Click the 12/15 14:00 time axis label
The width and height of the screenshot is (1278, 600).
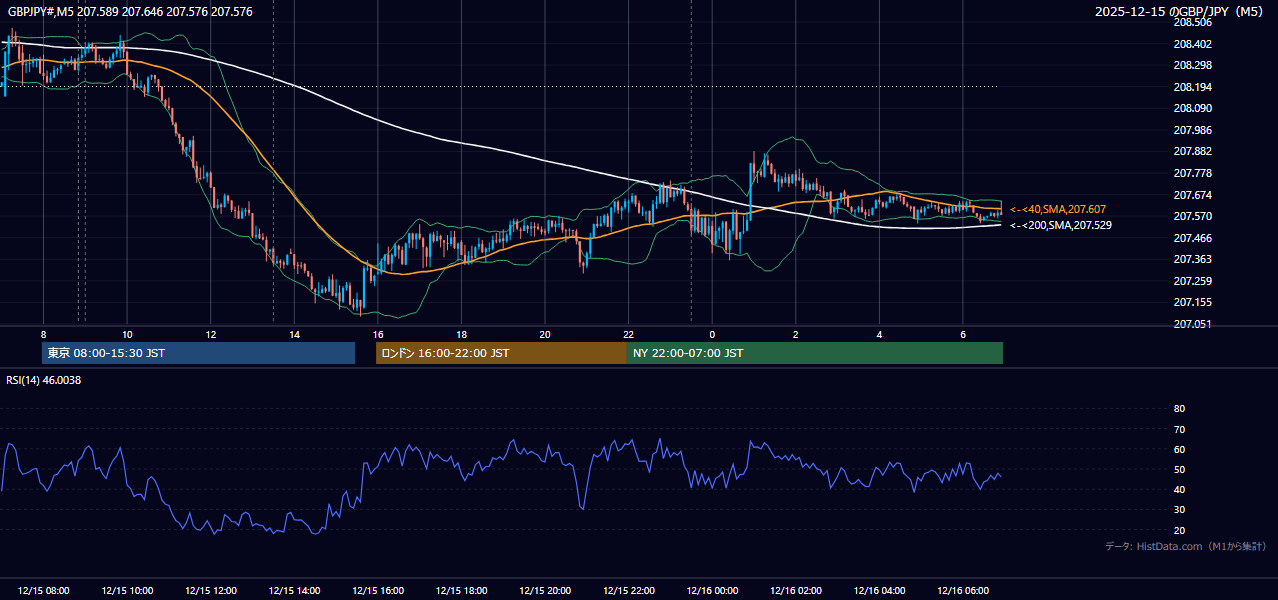click(294, 591)
